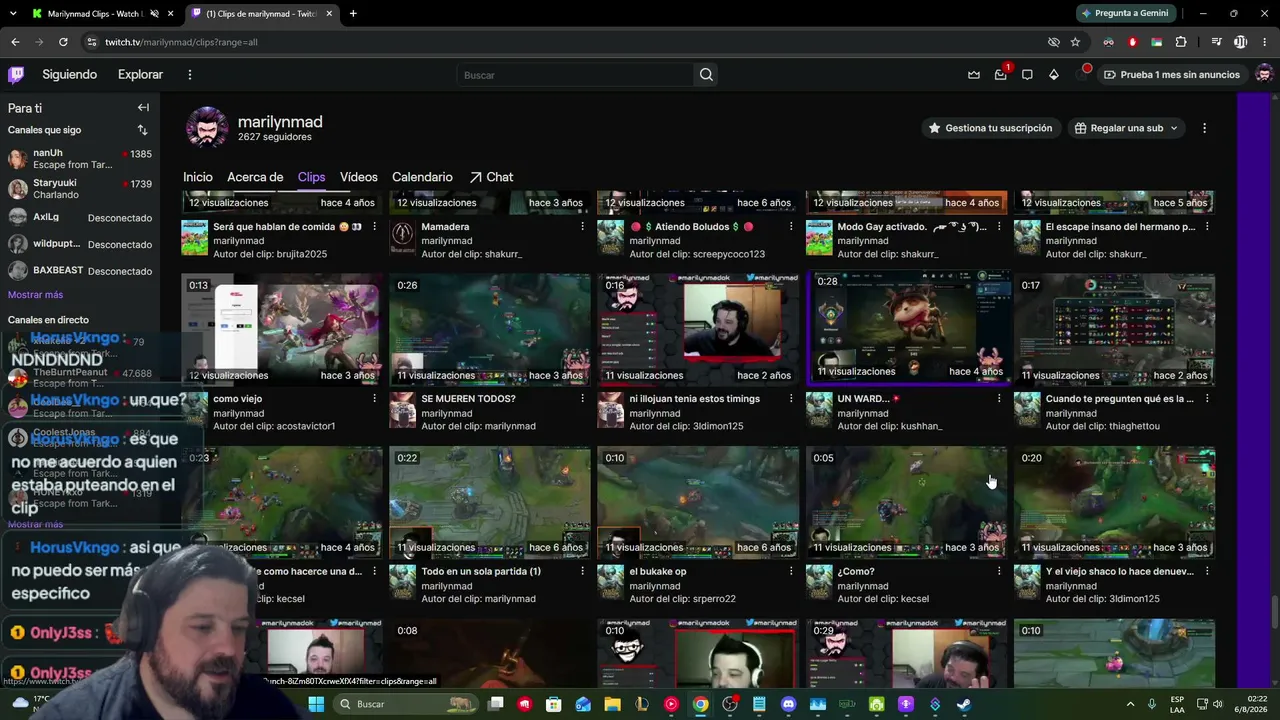Open the Windows Start menu
The height and width of the screenshot is (720, 1280).
pyautogui.click(x=316, y=704)
